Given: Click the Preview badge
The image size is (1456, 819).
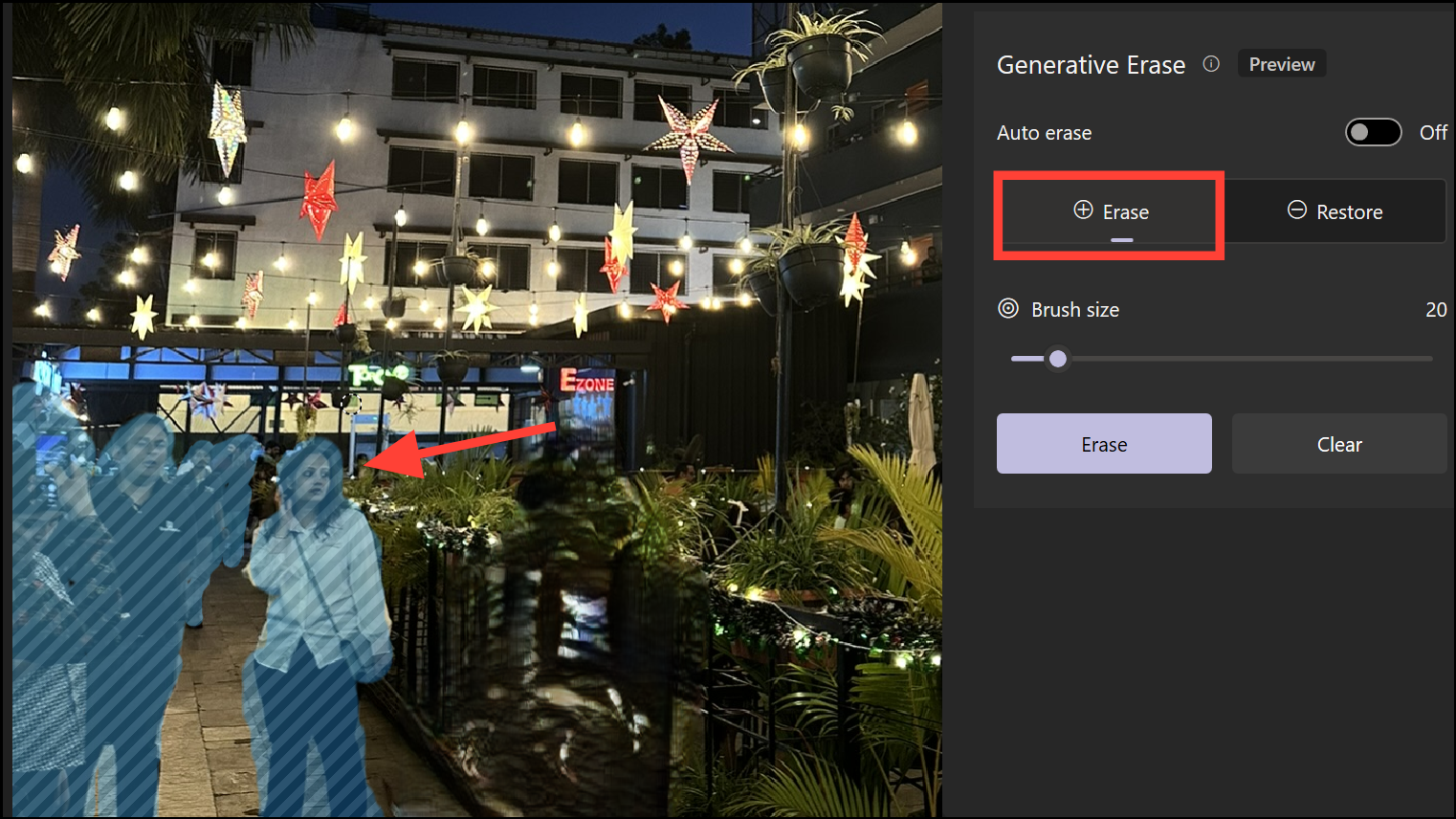Looking at the screenshot, I should coord(1282,64).
